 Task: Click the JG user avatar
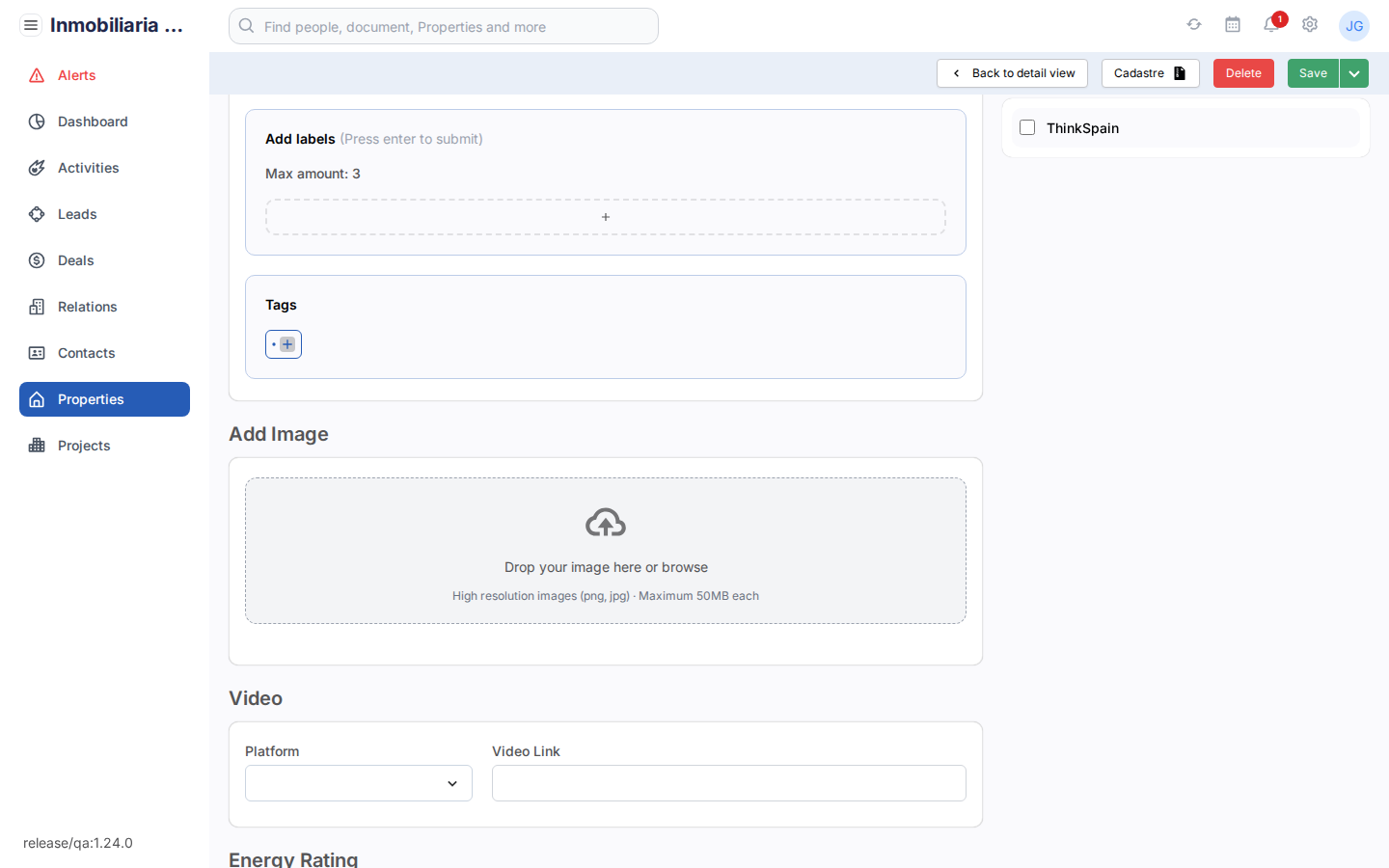pyautogui.click(x=1353, y=26)
